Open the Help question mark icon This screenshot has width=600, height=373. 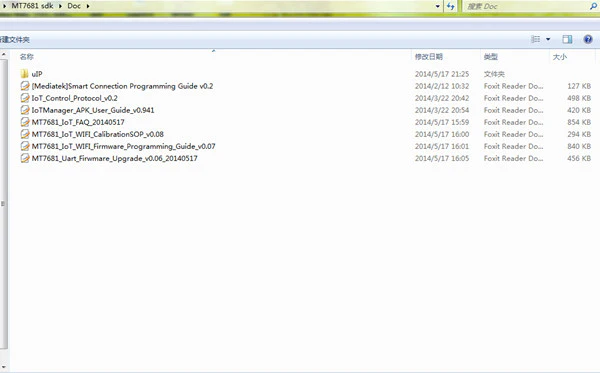(588, 39)
